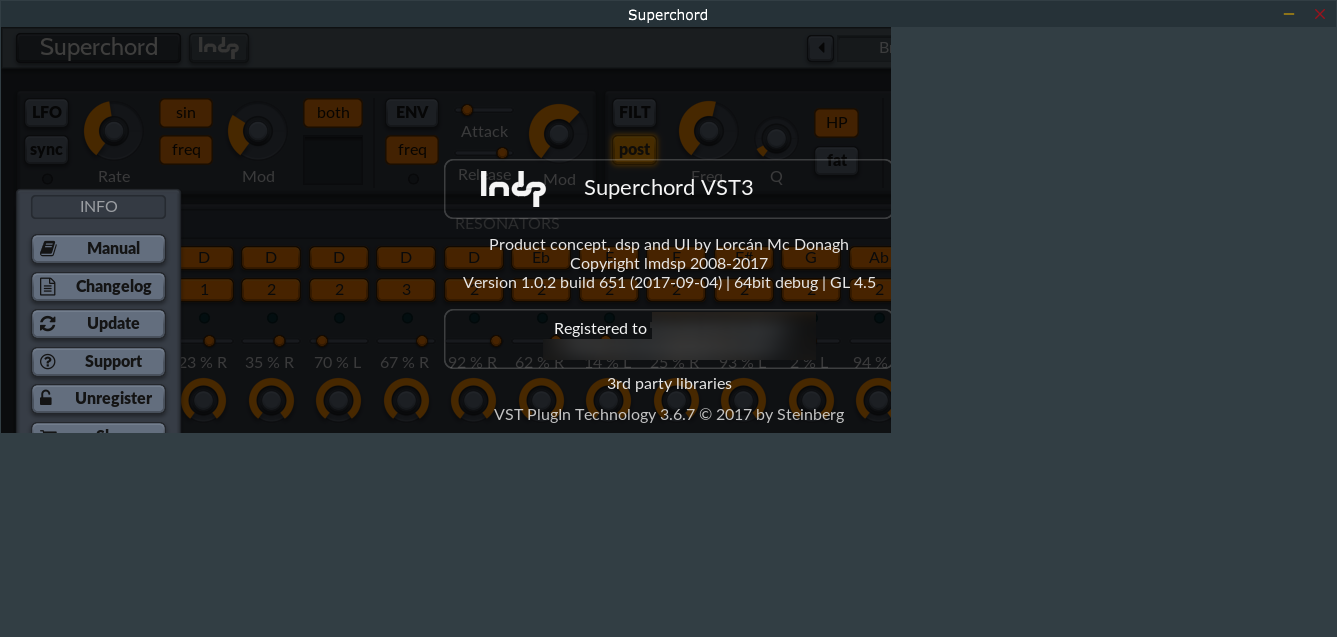Viewport: 1337px width, 637px height.
Task: Open the Changelog document entry
Action: click(98, 286)
